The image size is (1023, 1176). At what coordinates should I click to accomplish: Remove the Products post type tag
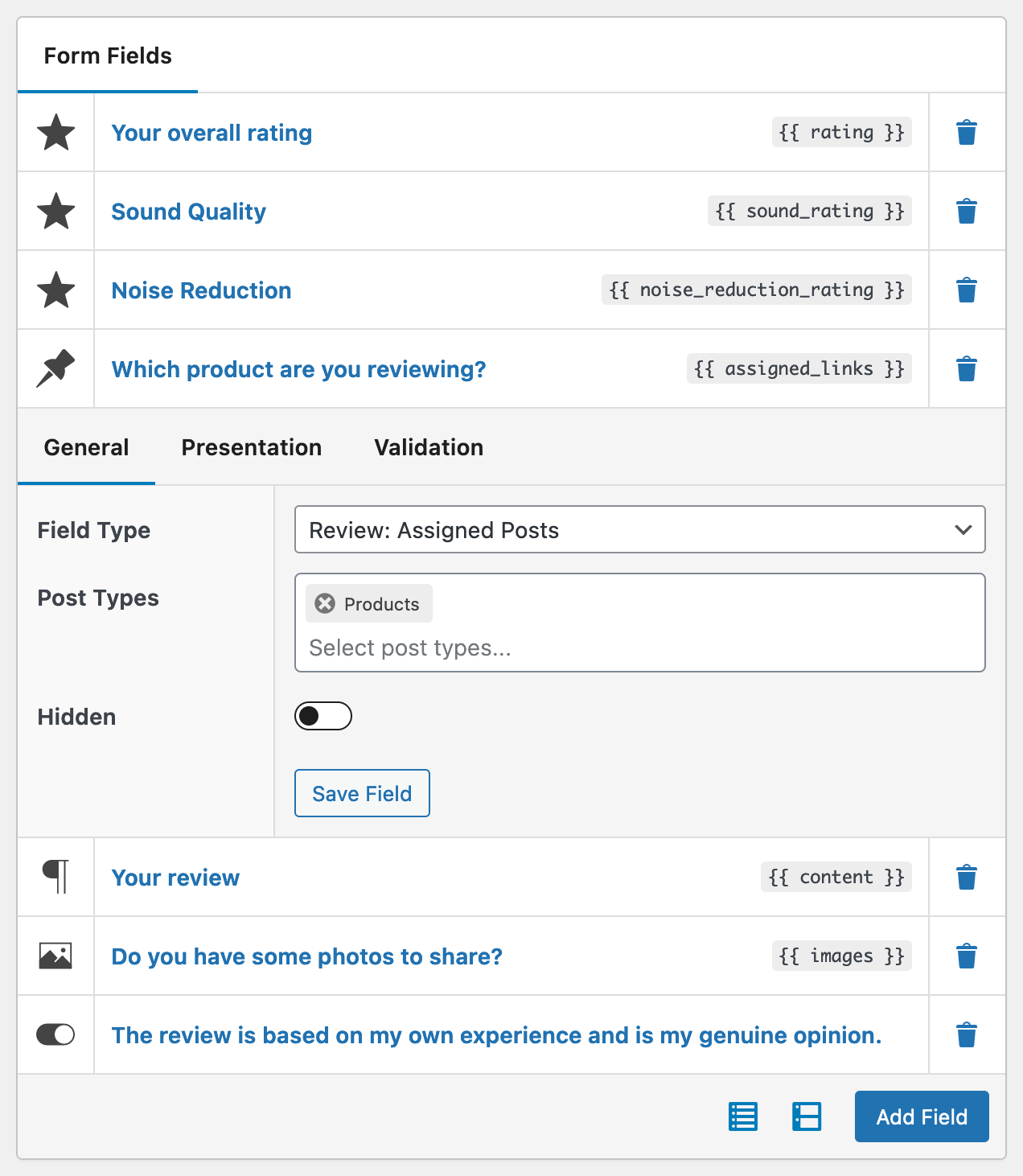coord(324,603)
